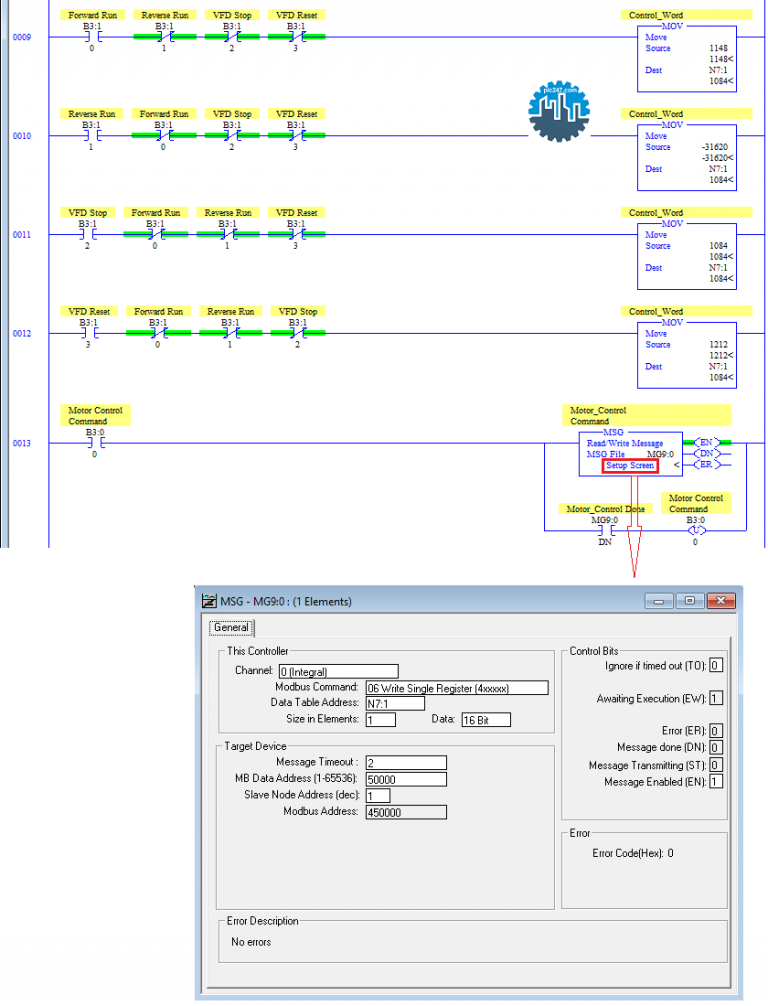
Task: Toggle the Error (ER) control bit
Action: coord(716,731)
